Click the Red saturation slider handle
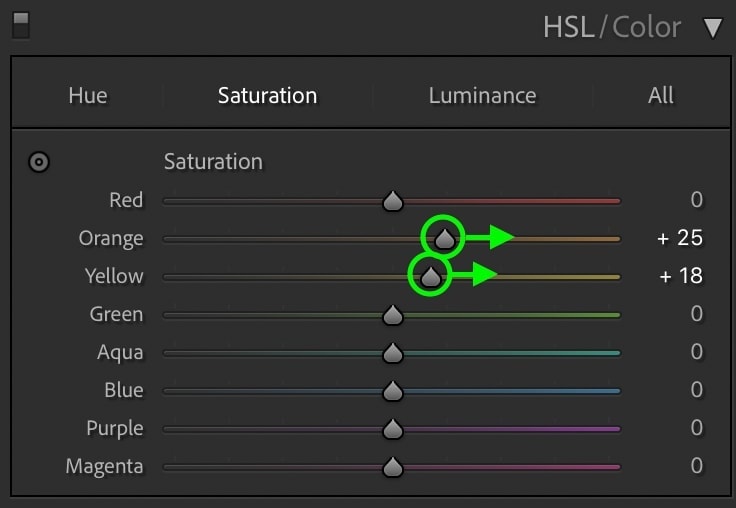Viewport: 736px width, 508px height. tap(392, 201)
